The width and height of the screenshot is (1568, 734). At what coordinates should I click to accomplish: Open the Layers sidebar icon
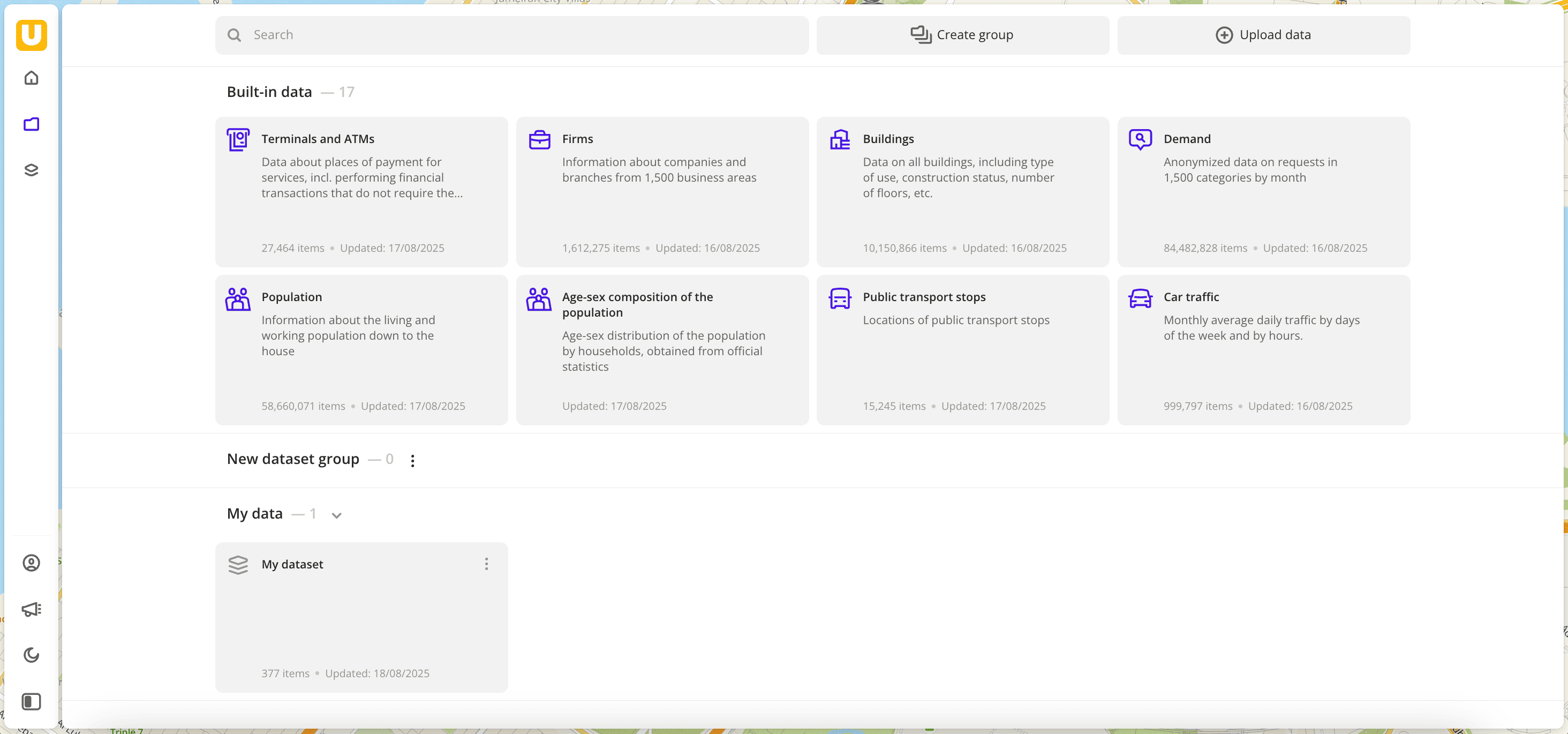coord(31,170)
